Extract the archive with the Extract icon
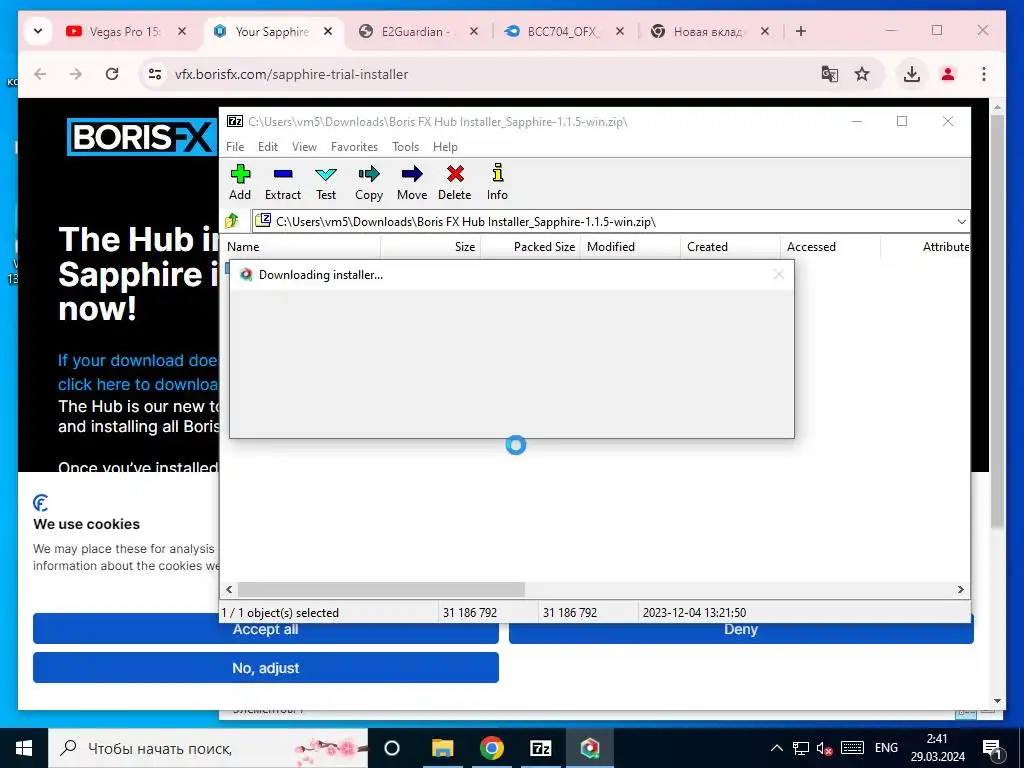Image resolution: width=1024 pixels, height=768 pixels. point(283,182)
